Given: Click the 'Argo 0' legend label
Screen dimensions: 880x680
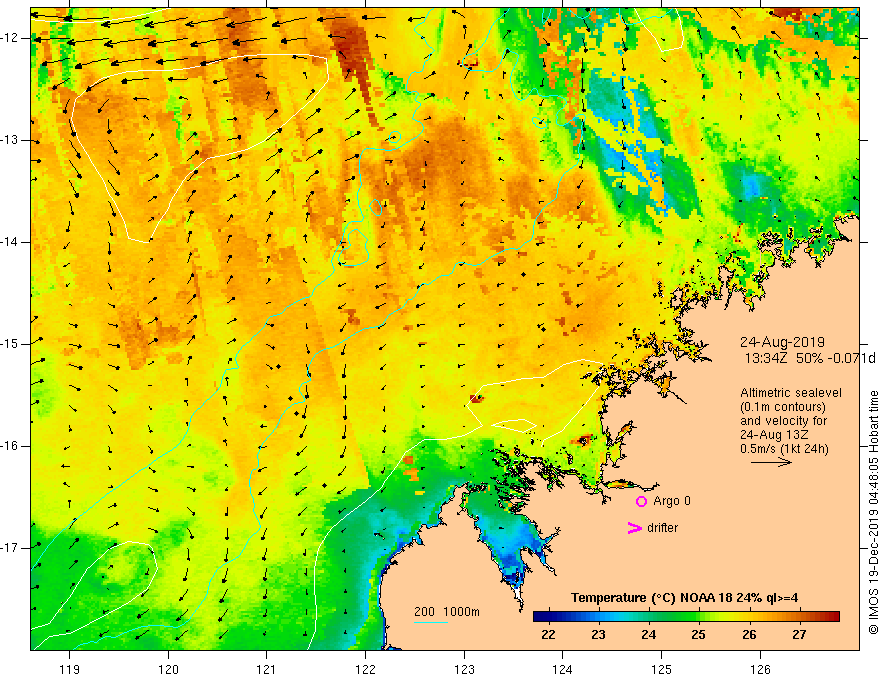Looking at the screenshot, I should pos(672,501).
